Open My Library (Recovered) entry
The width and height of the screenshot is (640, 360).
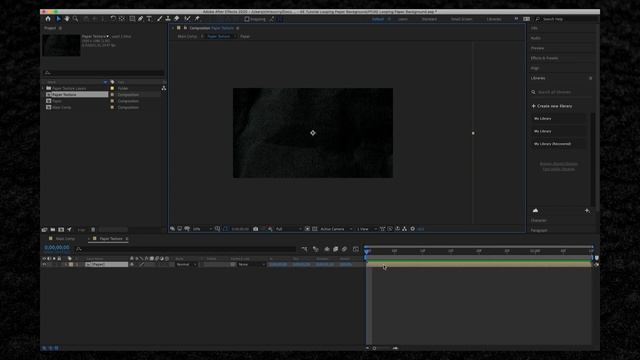pyautogui.click(x=559, y=144)
